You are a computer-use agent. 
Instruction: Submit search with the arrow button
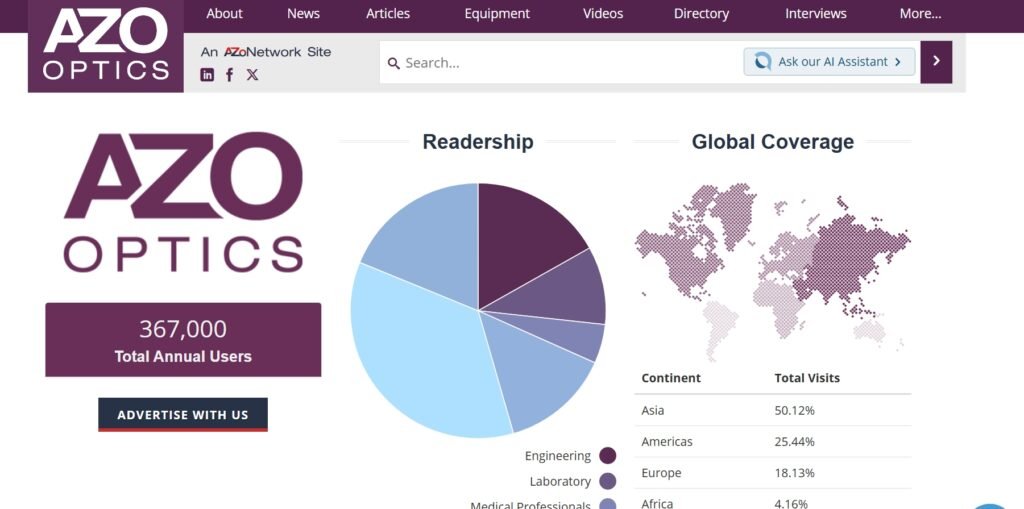(936, 61)
